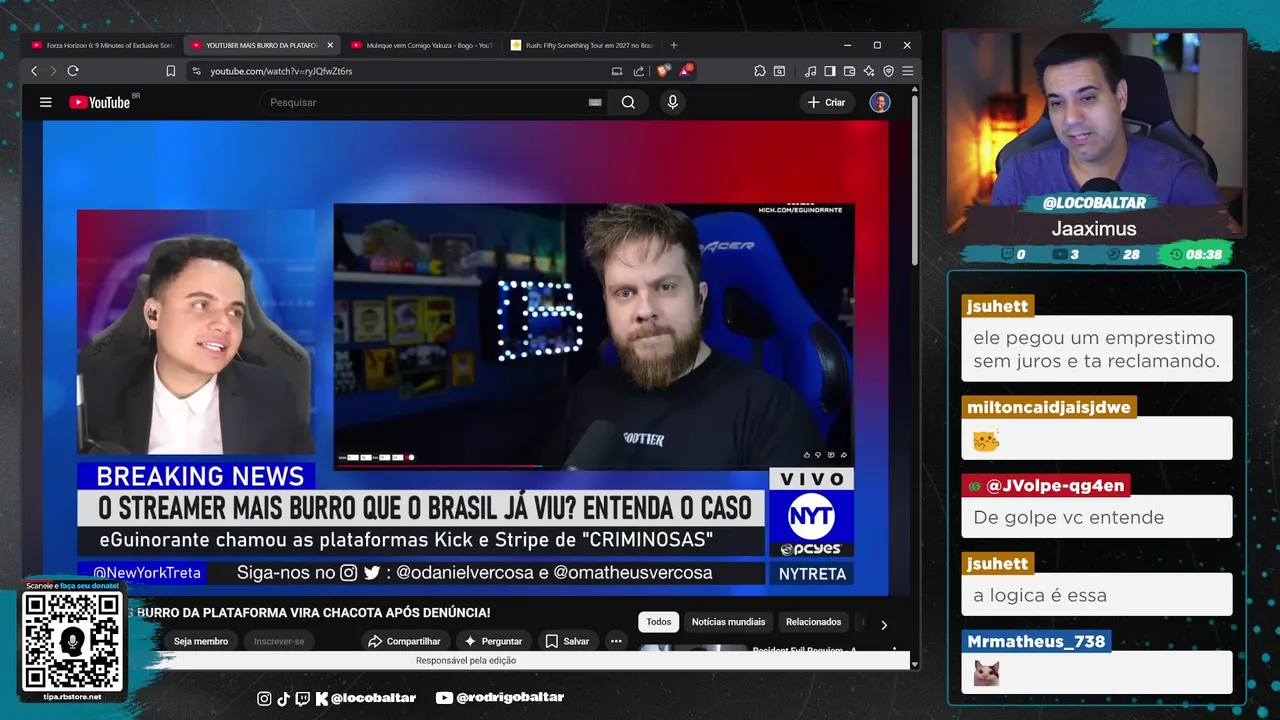The image size is (1280, 720).
Task: Select the Todos filter chip
Action: coord(659,622)
